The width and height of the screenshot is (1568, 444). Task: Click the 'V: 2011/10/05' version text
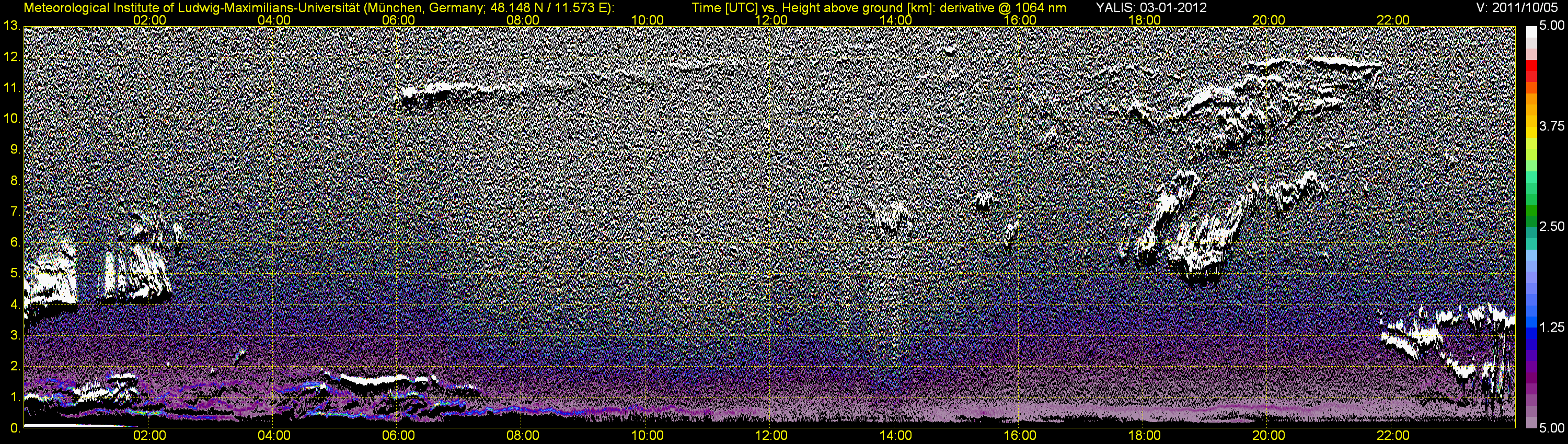1518,8
